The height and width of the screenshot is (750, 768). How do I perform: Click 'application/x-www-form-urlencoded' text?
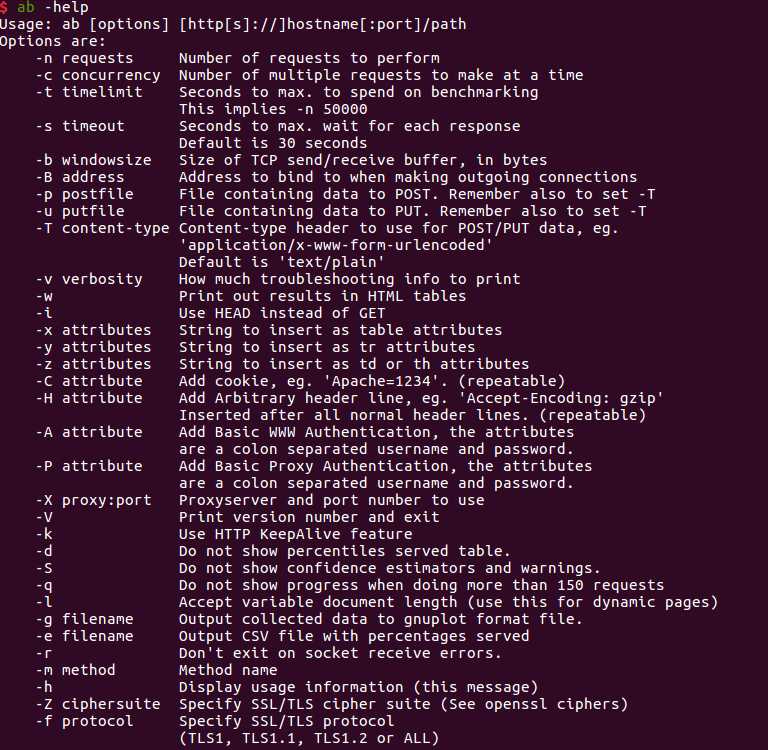(336, 245)
